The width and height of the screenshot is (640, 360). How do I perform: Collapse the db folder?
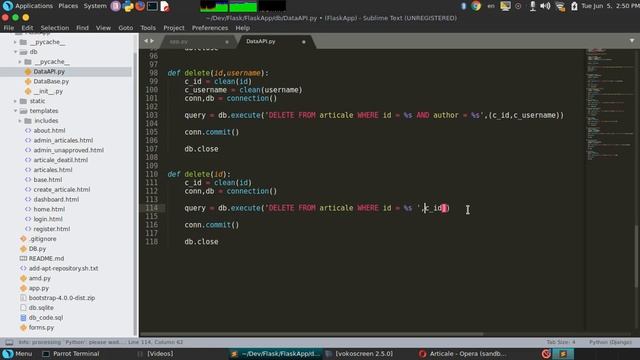point(15,52)
